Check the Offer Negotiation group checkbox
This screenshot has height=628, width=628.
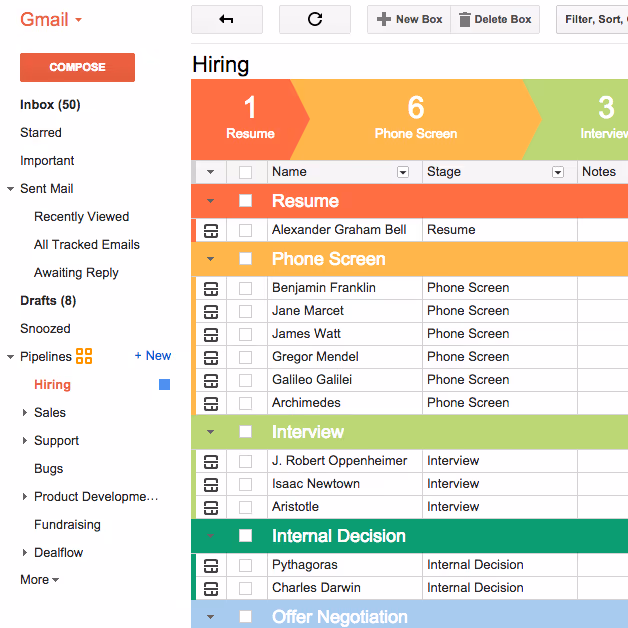pos(246,617)
